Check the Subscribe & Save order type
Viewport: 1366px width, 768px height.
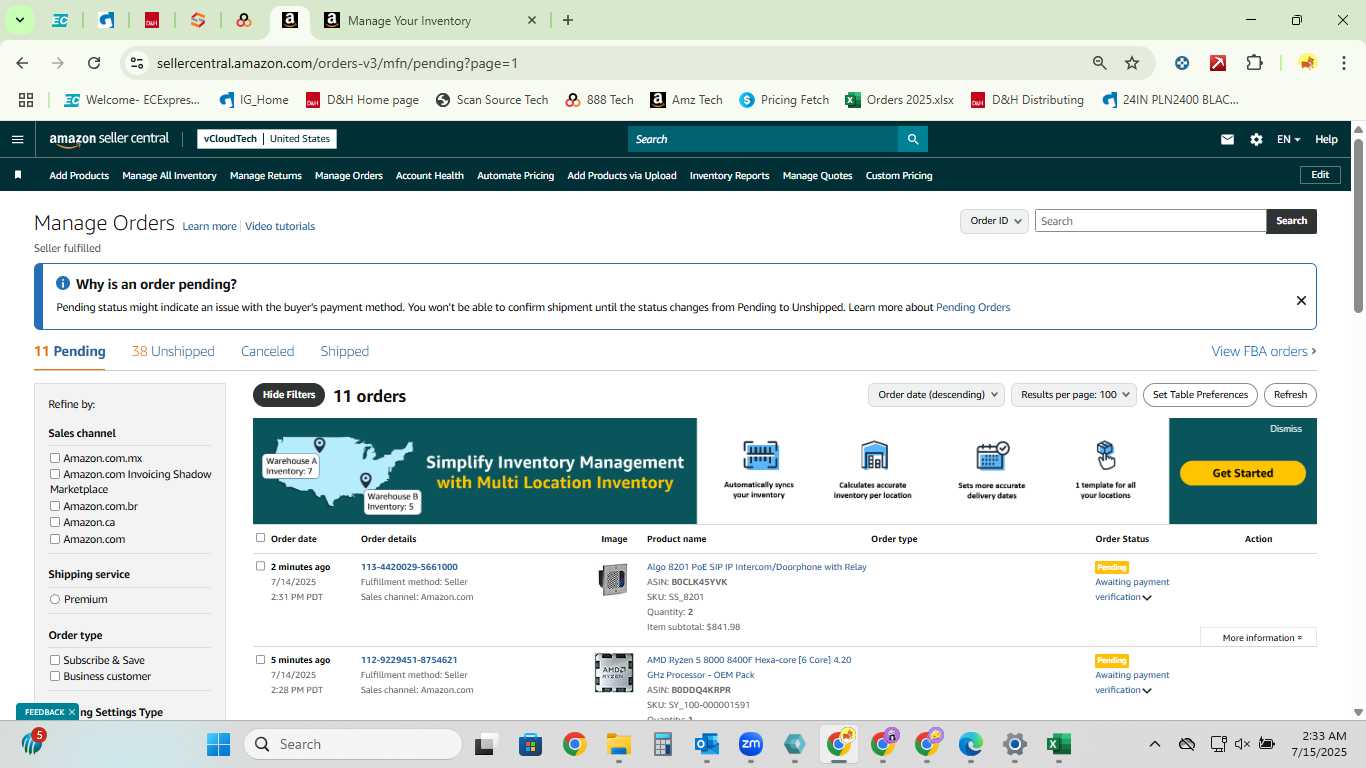click(x=55, y=660)
